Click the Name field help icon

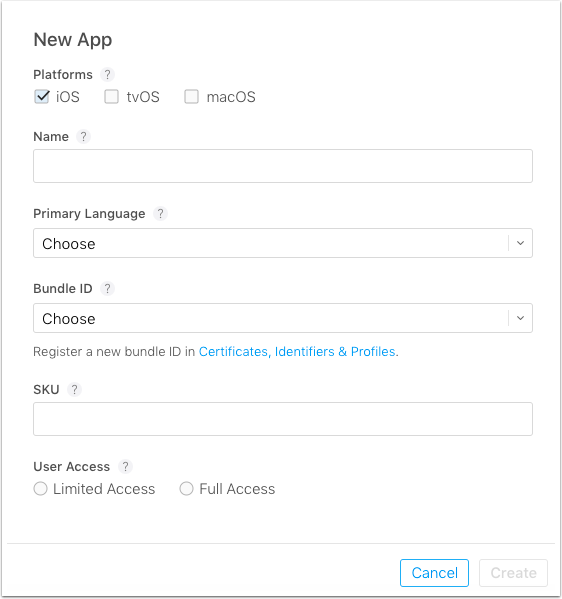(x=83, y=136)
